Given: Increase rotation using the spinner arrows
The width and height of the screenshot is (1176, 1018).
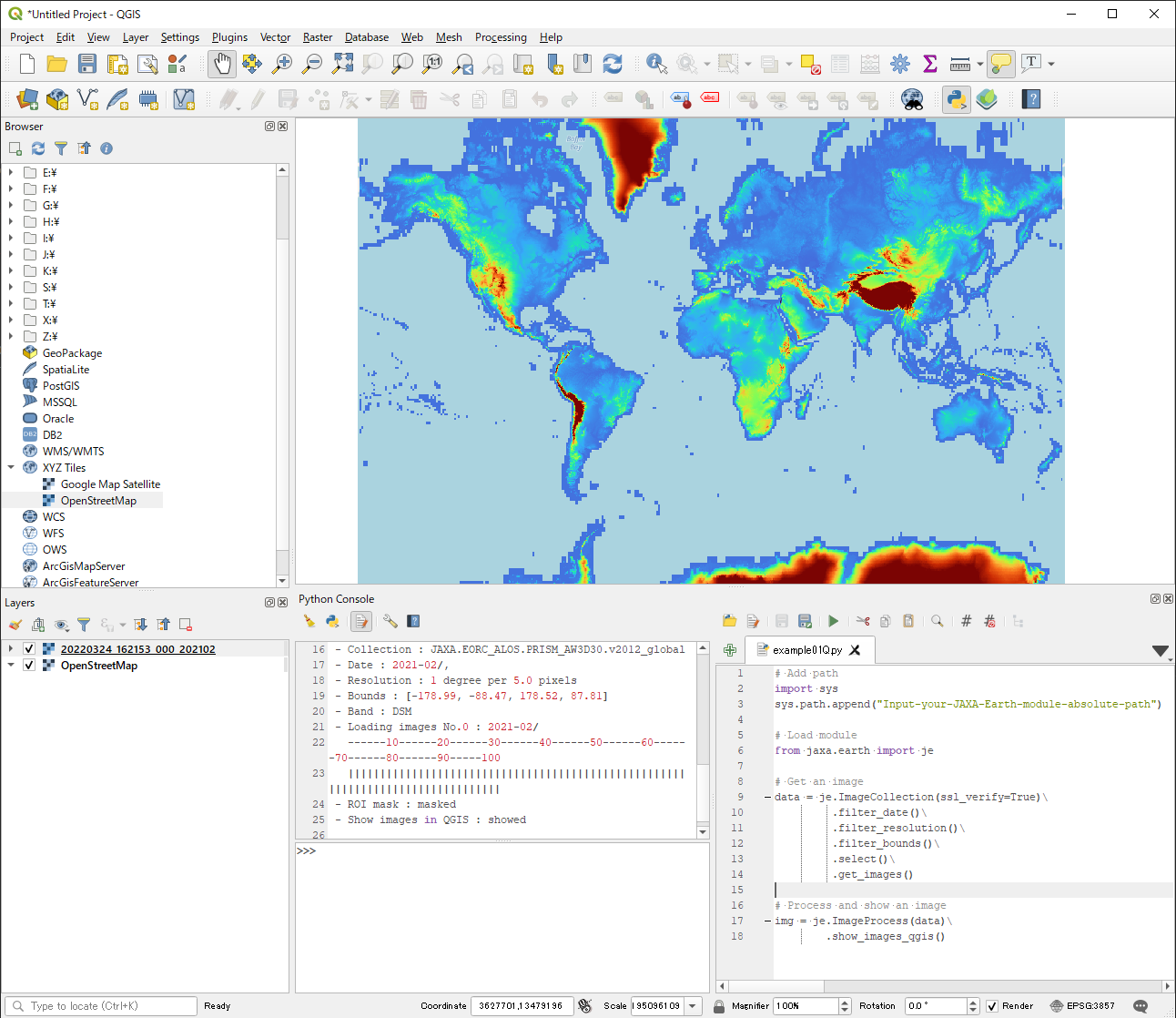Looking at the screenshot, I should 971,1002.
